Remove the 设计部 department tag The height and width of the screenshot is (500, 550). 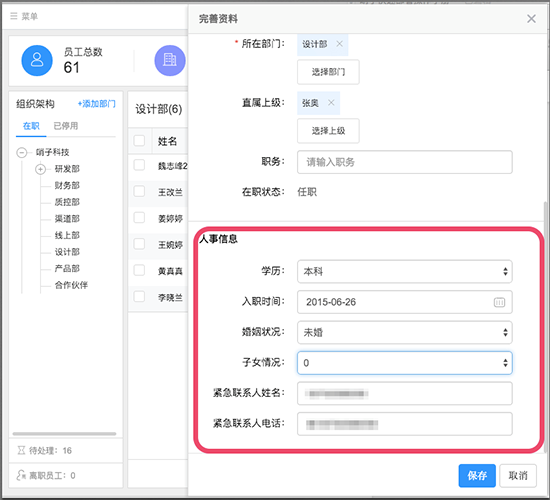pyautogui.click(x=339, y=44)
